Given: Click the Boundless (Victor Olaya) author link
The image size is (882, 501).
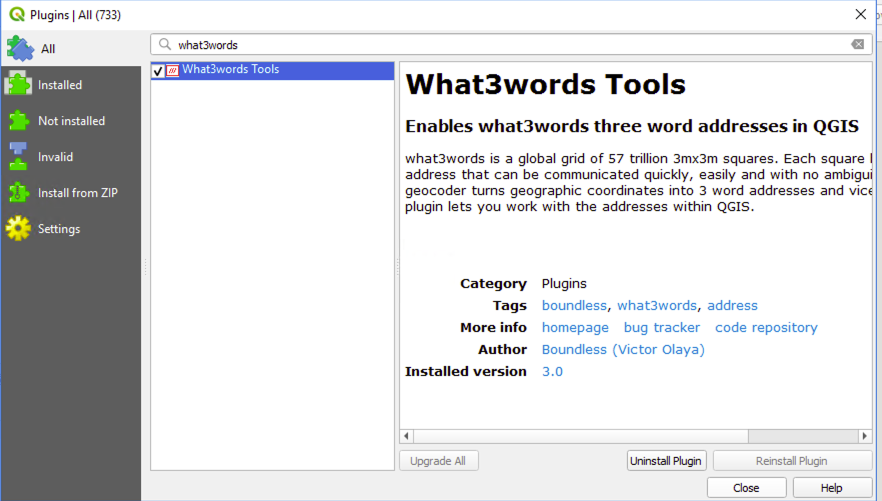Looking at the screenshot, I should pyautogui.click(x=623, y=350).
